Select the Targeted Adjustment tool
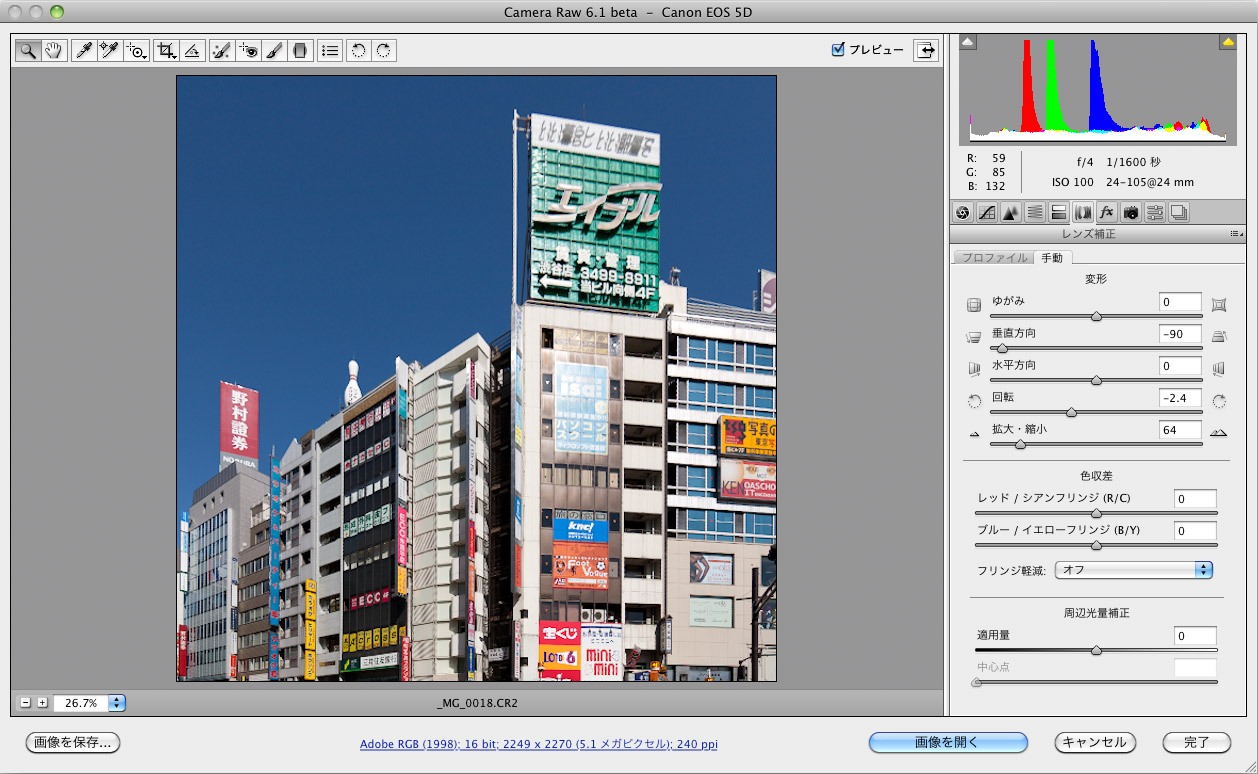Screen dimensions: 1258x774 click(x=137, y=50)
